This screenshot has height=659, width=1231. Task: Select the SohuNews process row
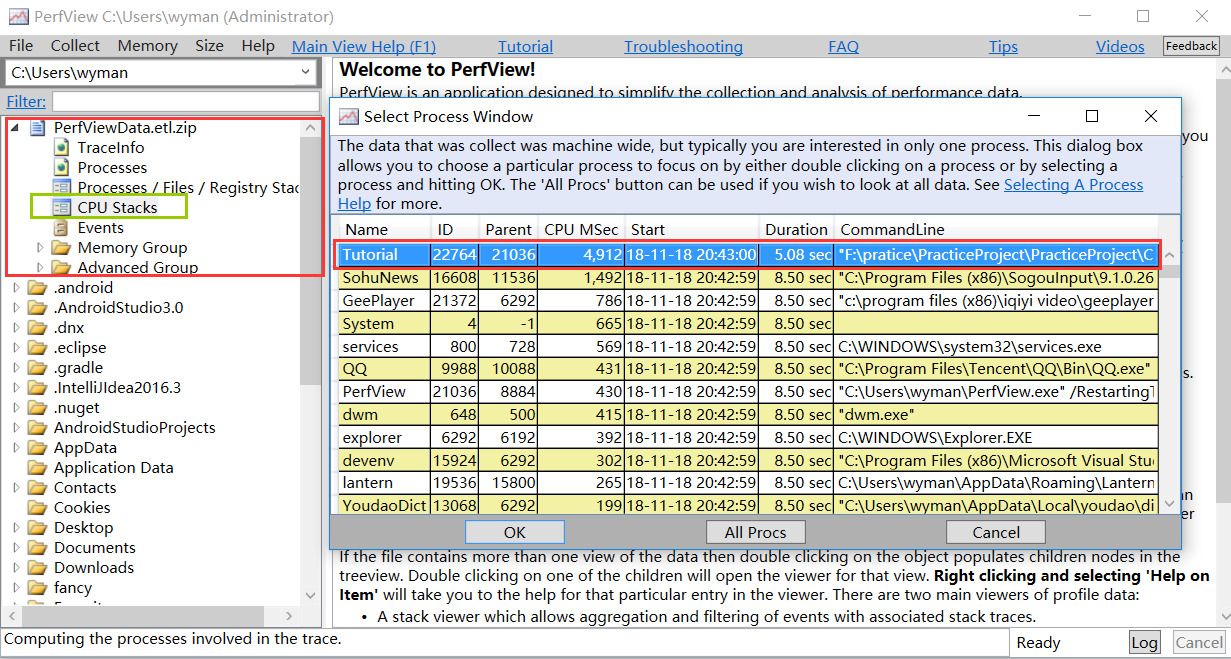748,278
